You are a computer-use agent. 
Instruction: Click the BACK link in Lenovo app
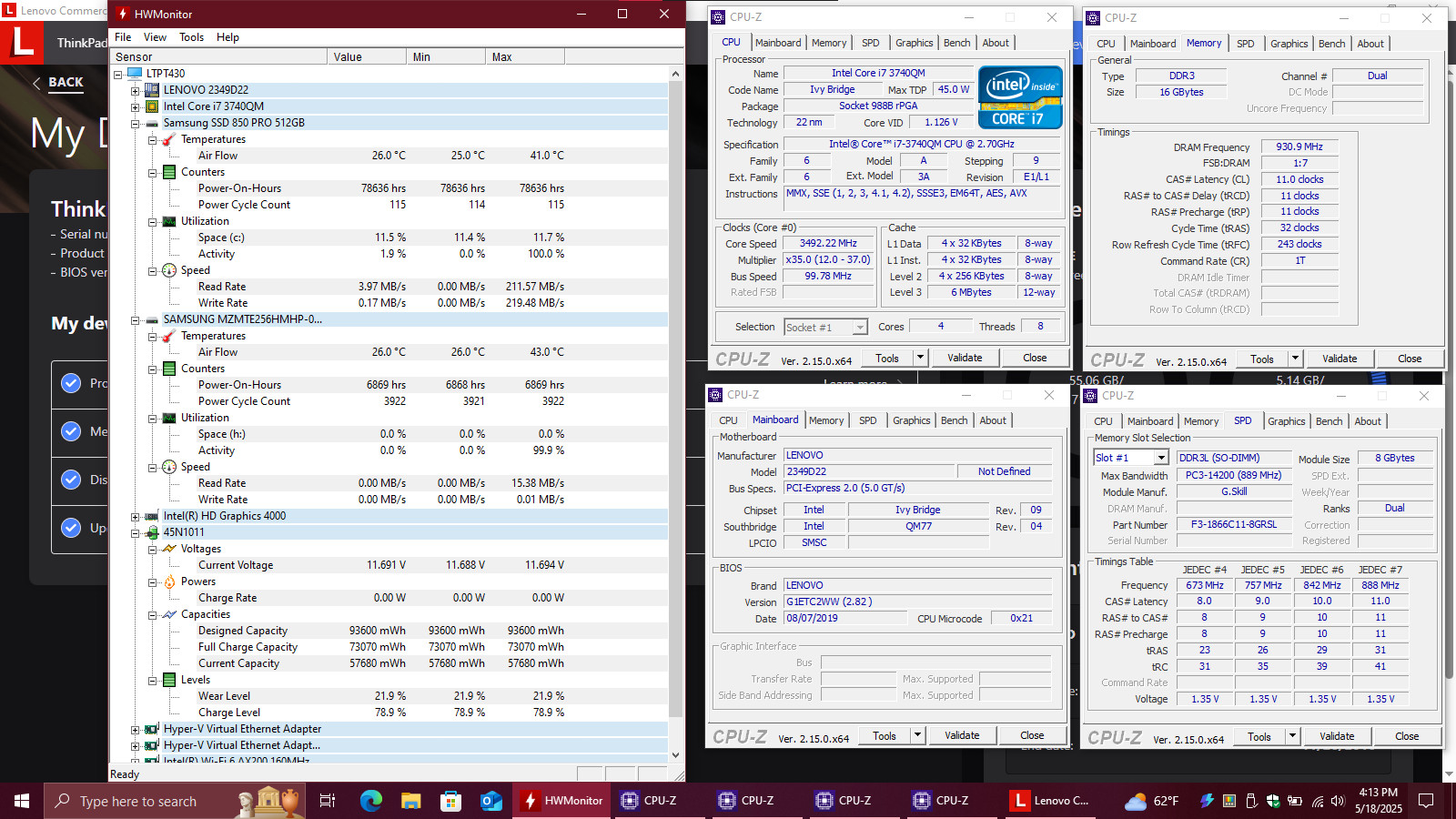(66, 82)
